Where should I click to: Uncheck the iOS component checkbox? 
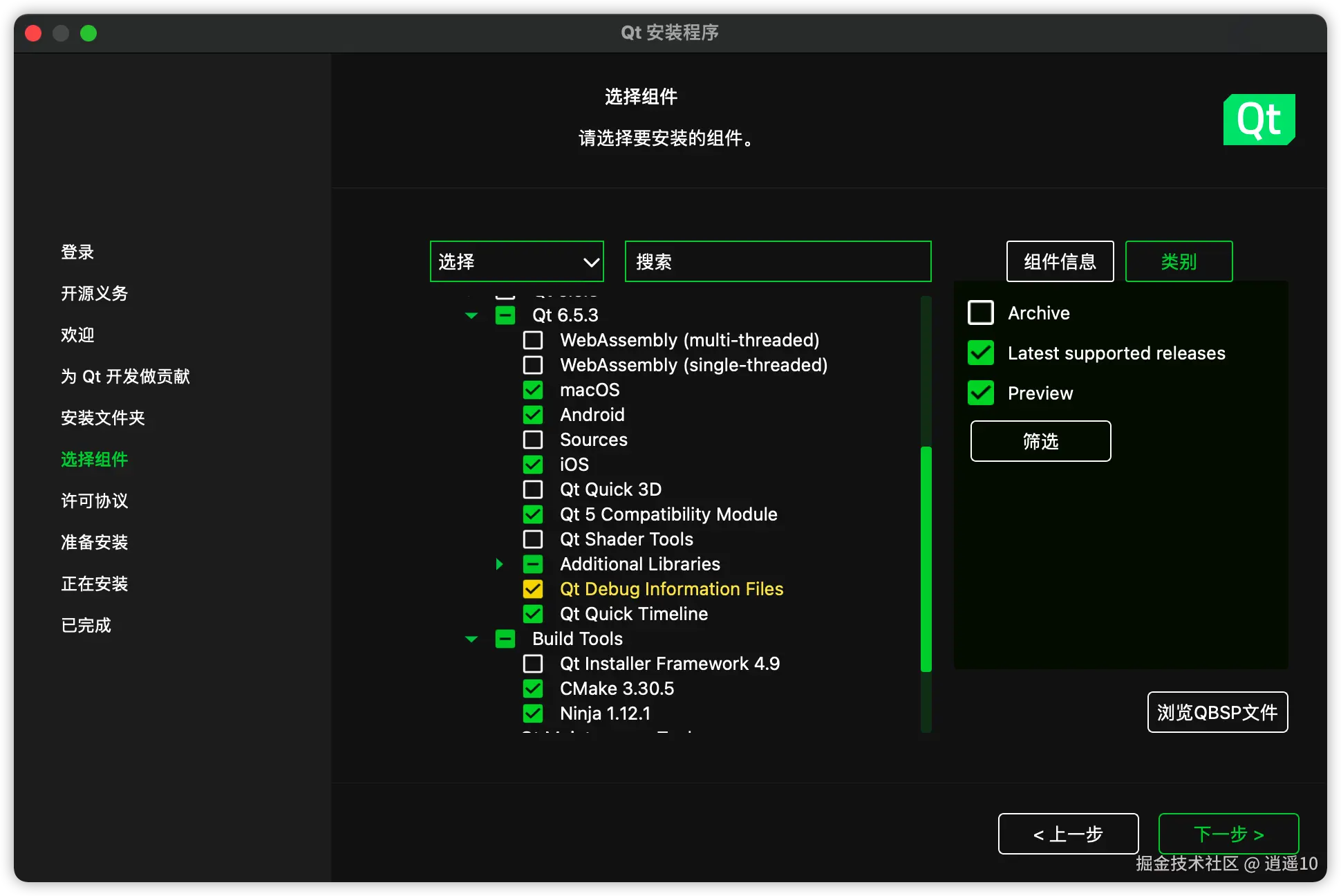pos(533,465)
